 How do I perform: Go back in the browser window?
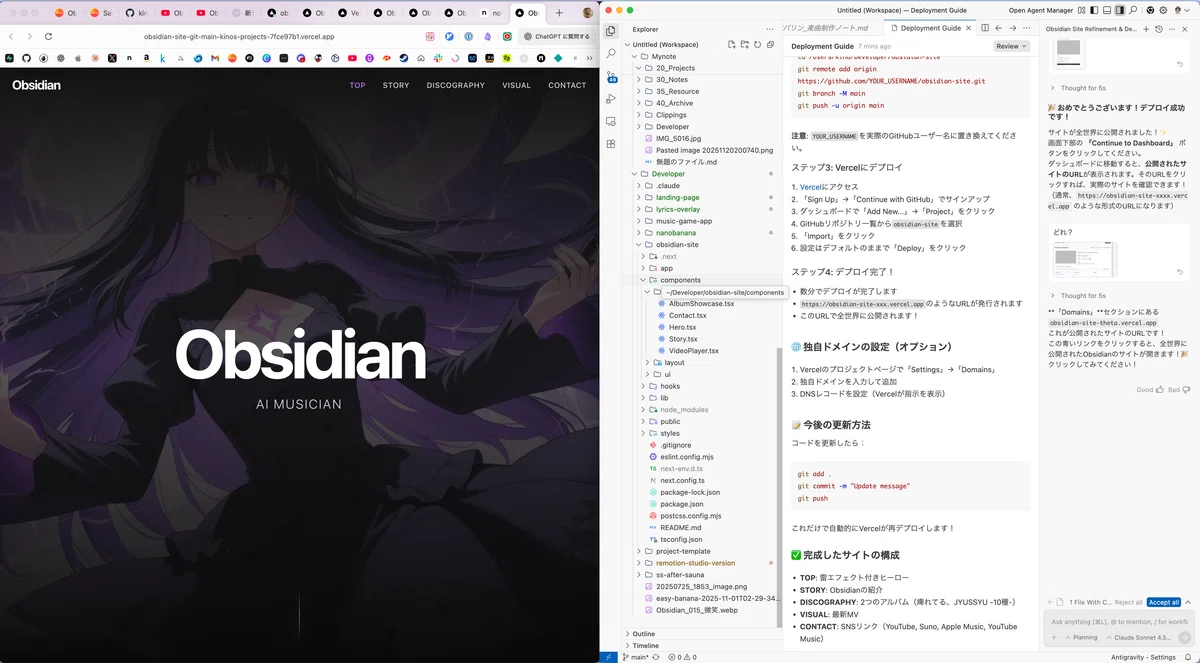point(11,36)
